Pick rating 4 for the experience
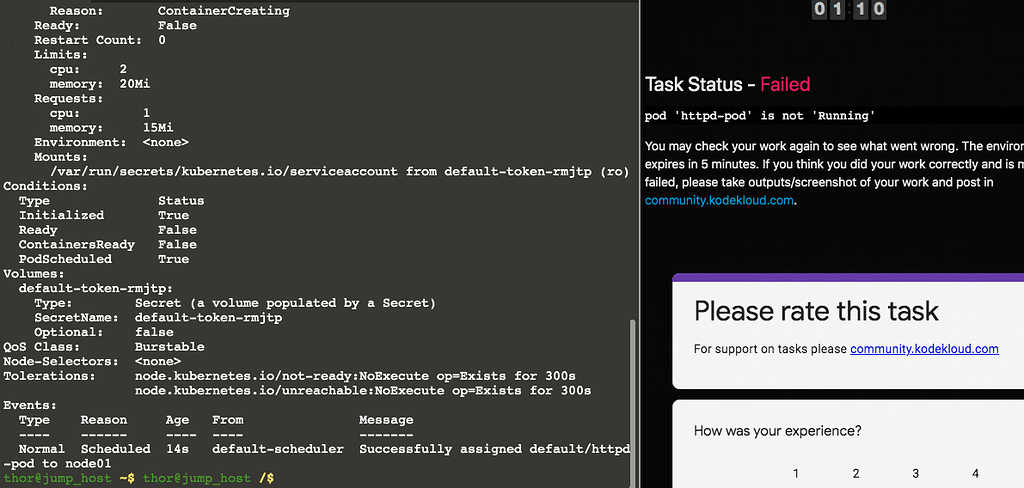Image resolution: width=1024 pixels, height=488 pixels. [x=975, y=473]
